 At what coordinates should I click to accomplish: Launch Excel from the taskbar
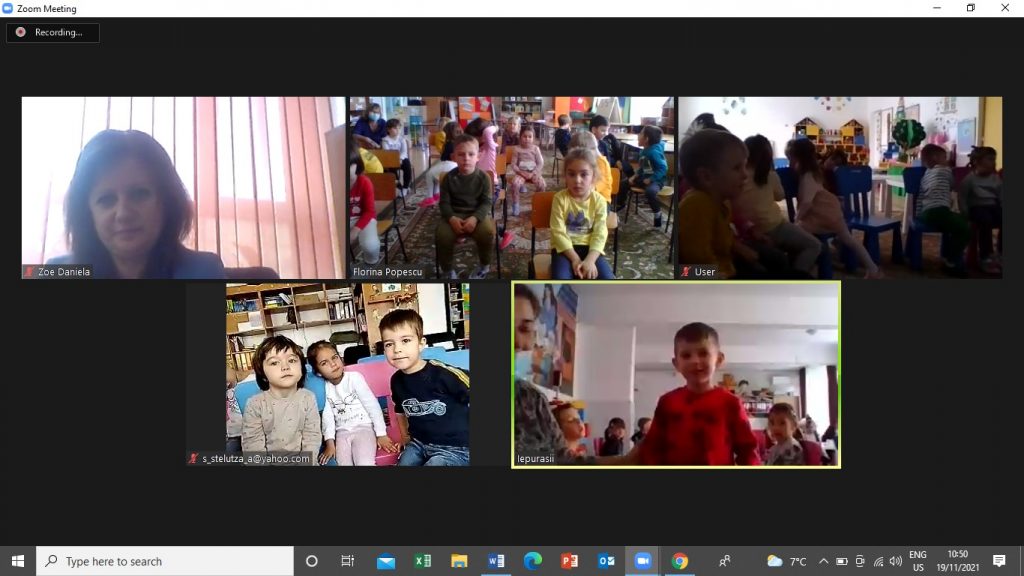422,561
